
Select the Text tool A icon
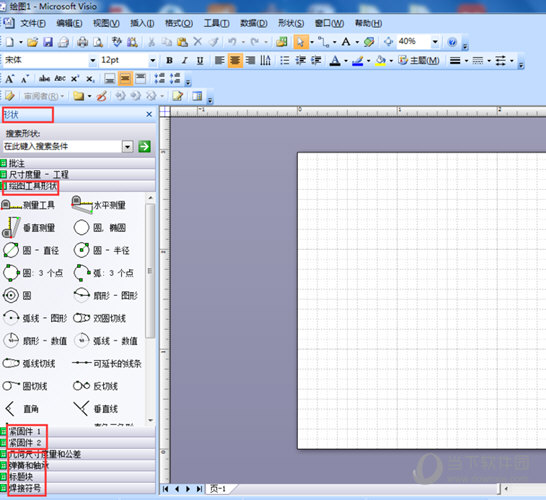point(346,42)
